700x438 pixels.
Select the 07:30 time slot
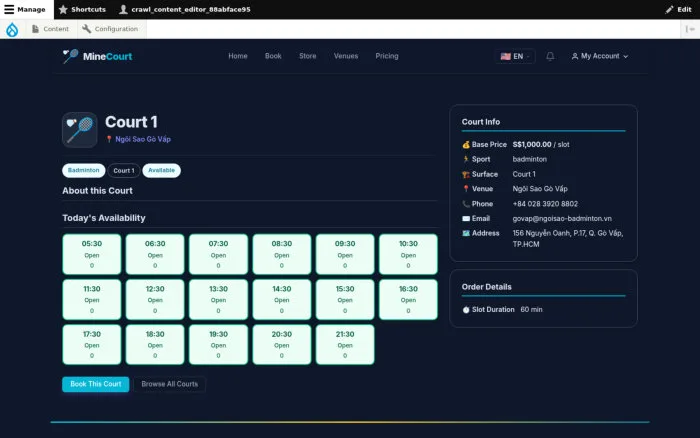(218, 254)
